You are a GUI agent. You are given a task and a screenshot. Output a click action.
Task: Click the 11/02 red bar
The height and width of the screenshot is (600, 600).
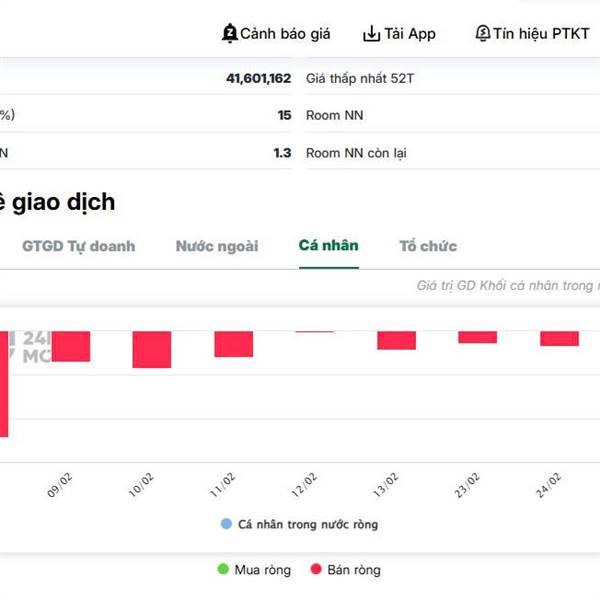click(233, 343)
